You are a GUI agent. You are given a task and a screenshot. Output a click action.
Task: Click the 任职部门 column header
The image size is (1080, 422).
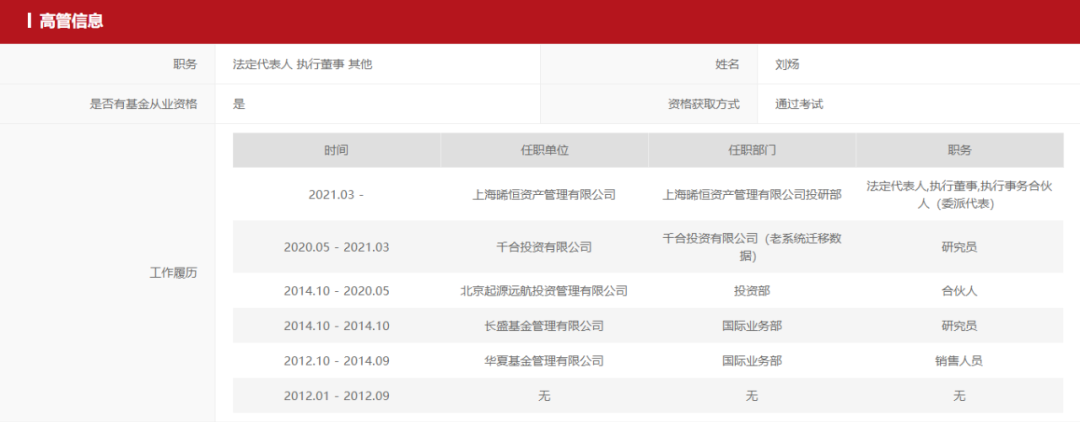coord(752,150)
